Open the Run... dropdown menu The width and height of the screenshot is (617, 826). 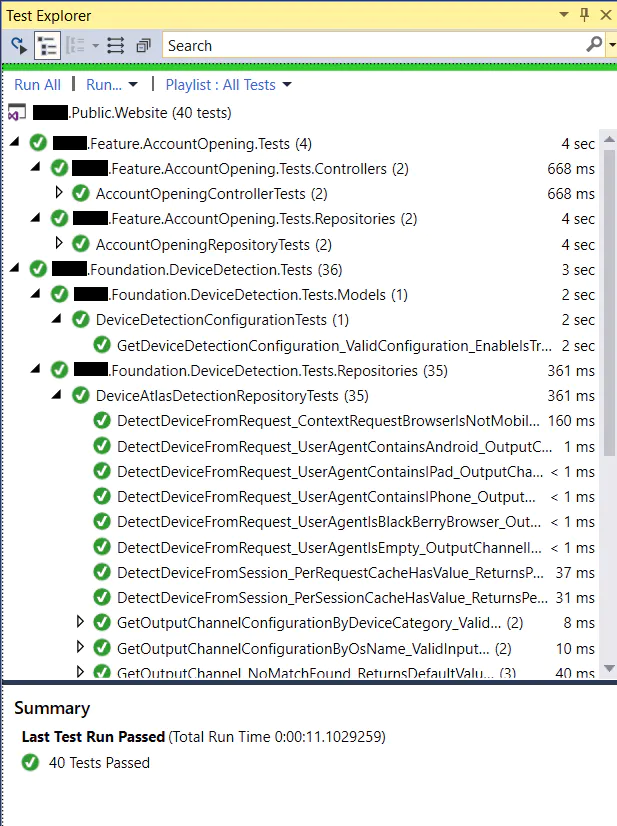click(112, 85)
